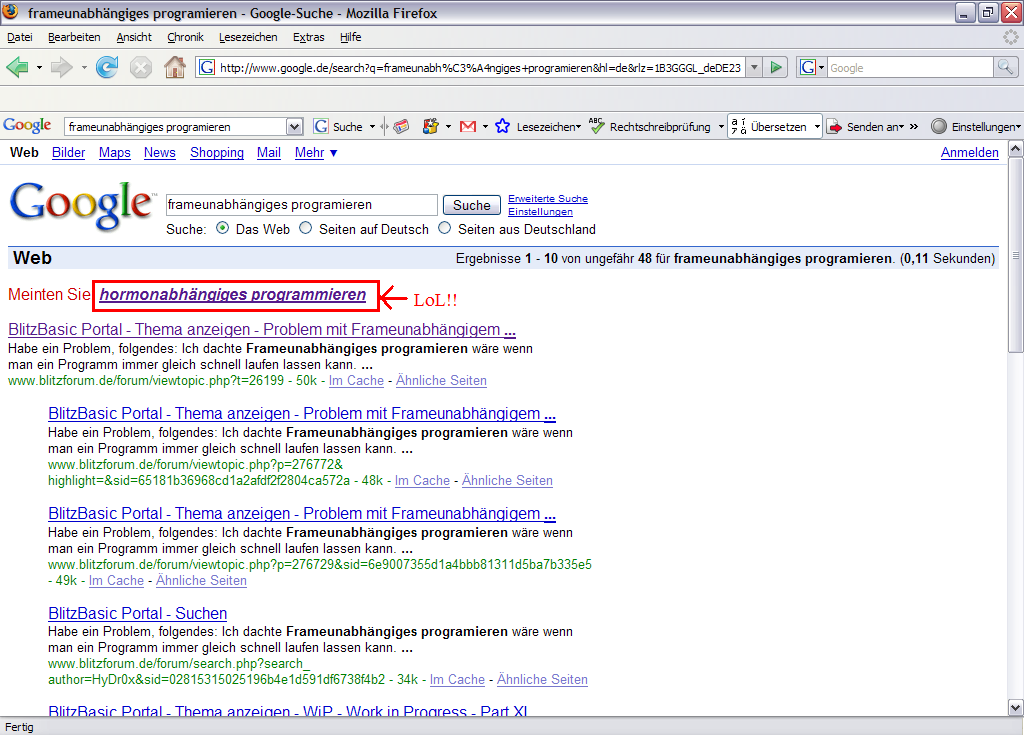The image size is (1024, 735).
Task: Click the Firefox back arrow button
Action: (17, 67)
